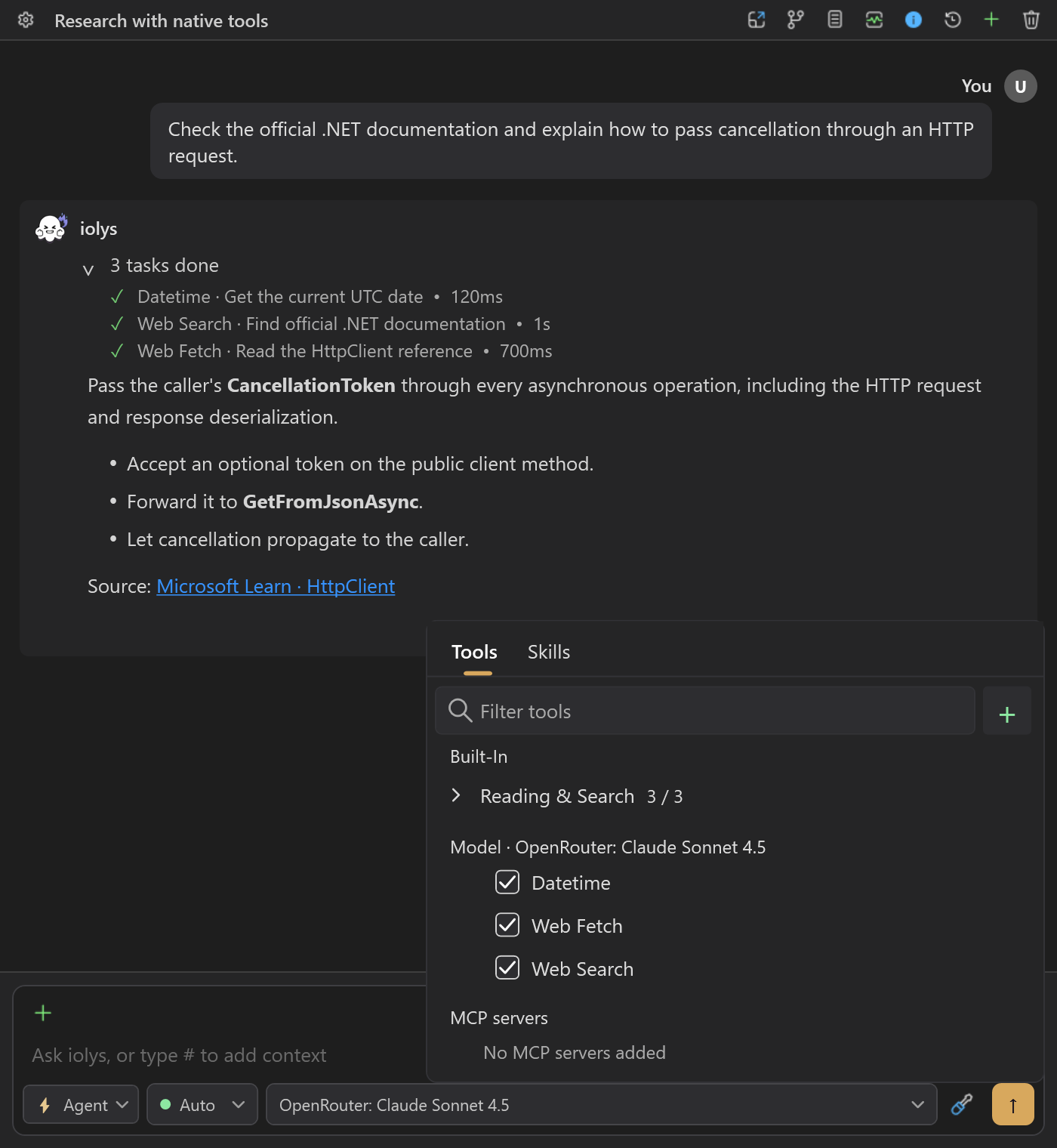Start a new chat with top plus icon
Screen dimensions: 1057x1148
[992, 20]
